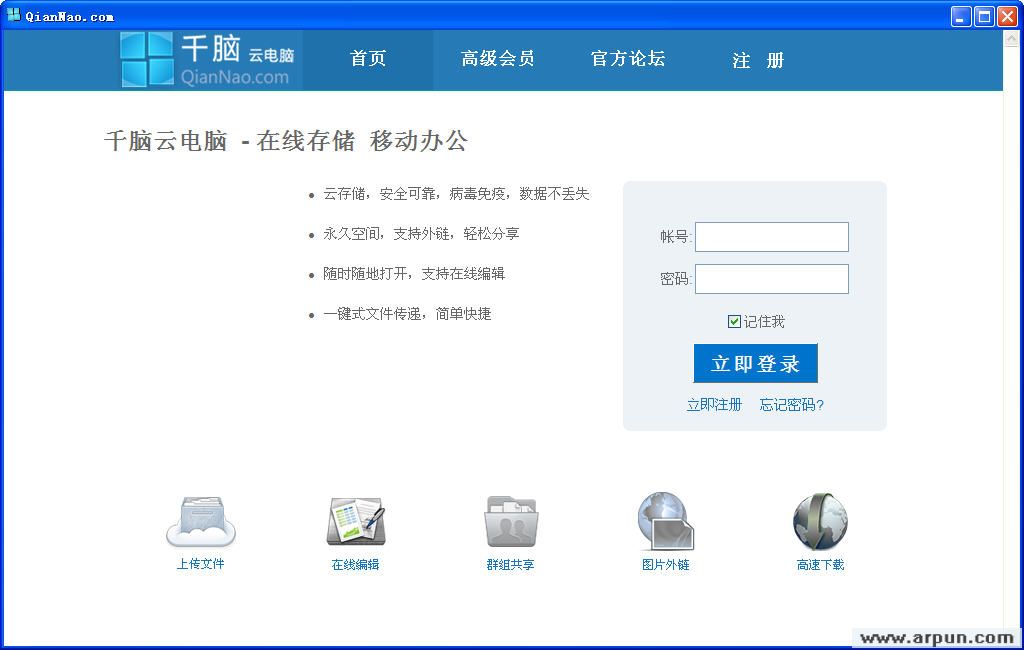The image size is (1024, 650).
Task: Open the 高速下载 globe arrow icon
Action: [820, 521]
